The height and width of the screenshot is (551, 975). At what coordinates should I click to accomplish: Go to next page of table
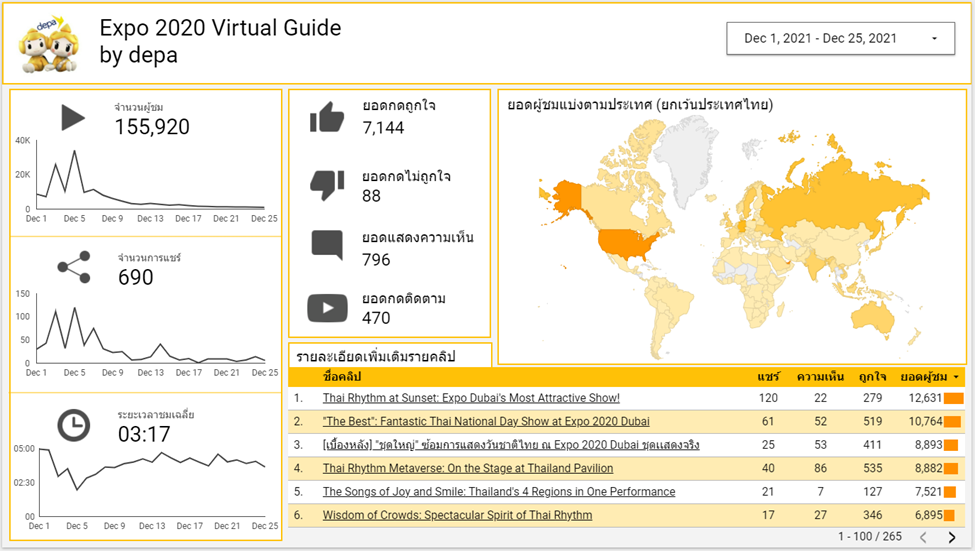[x=952, y=537]
